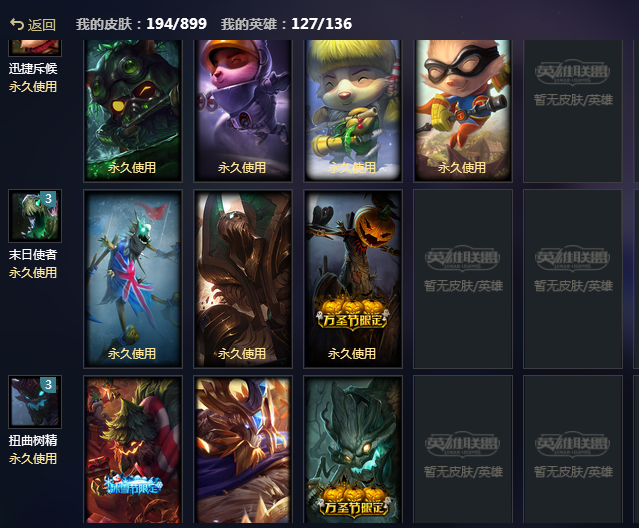This screenshot has height=528, width=639.
Task: Open the Union Jack scarecrow skin card
Action: tap(133, 279)
